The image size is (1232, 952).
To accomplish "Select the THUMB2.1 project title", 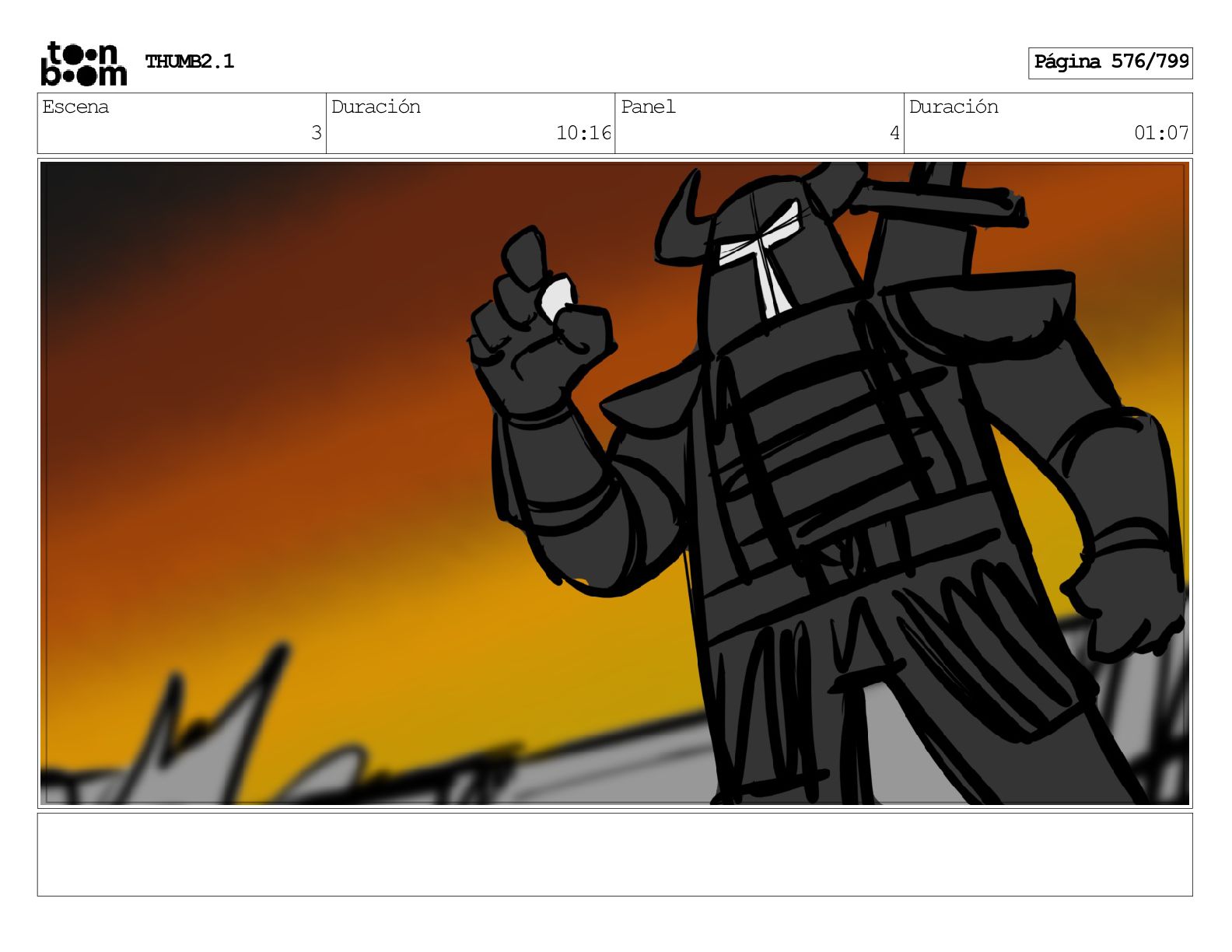I will [190, 61].
